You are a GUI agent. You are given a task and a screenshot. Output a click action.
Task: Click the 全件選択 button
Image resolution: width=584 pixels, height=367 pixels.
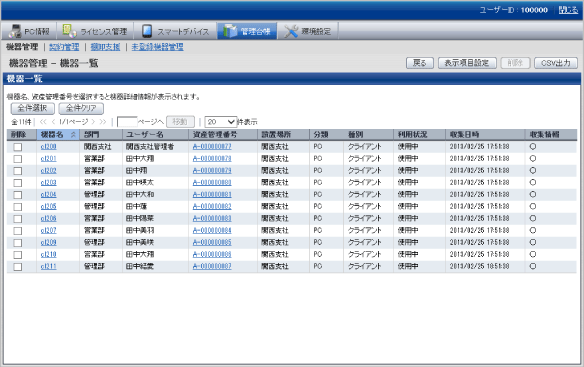click(32, 108)
